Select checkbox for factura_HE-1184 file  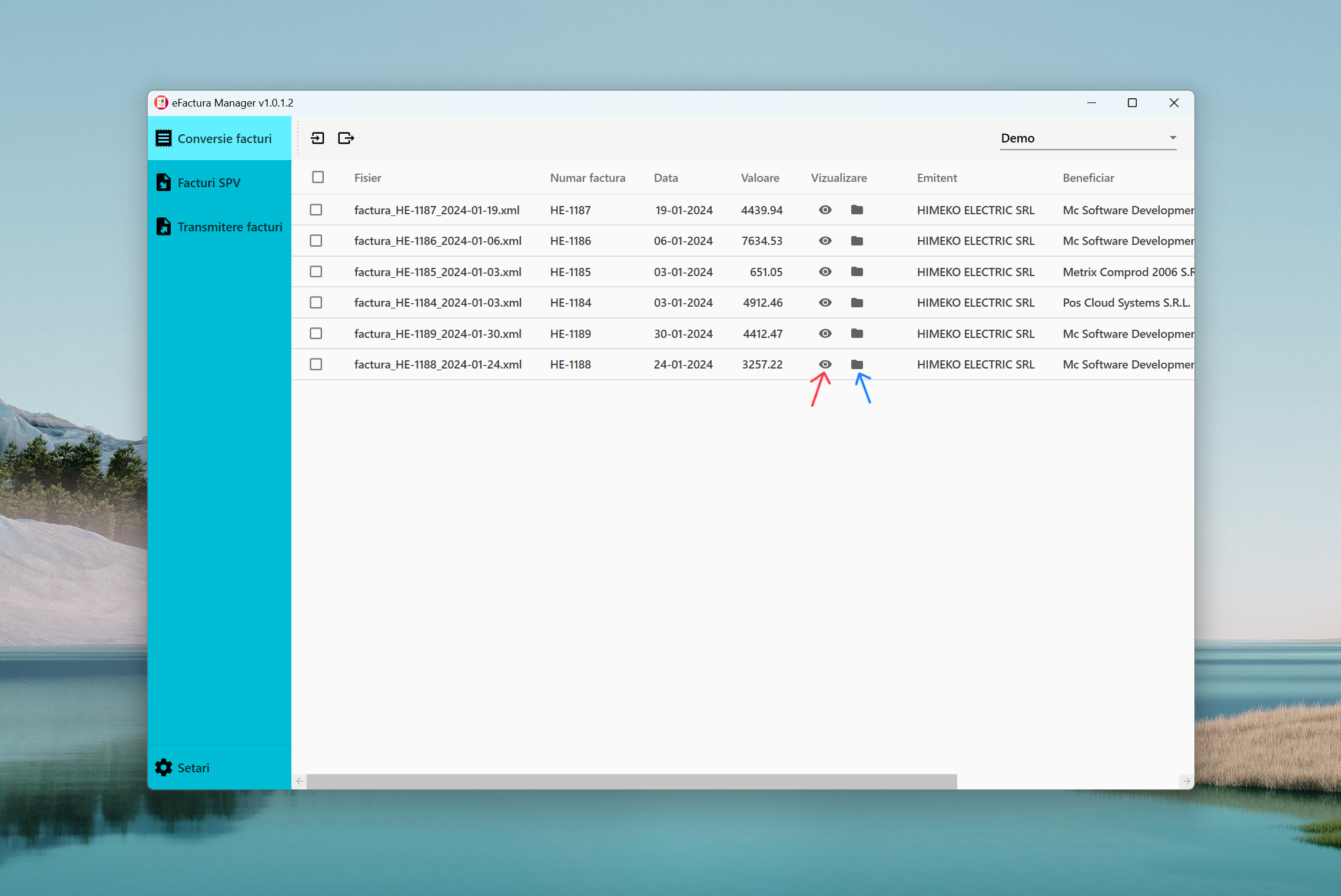point(316,303)
